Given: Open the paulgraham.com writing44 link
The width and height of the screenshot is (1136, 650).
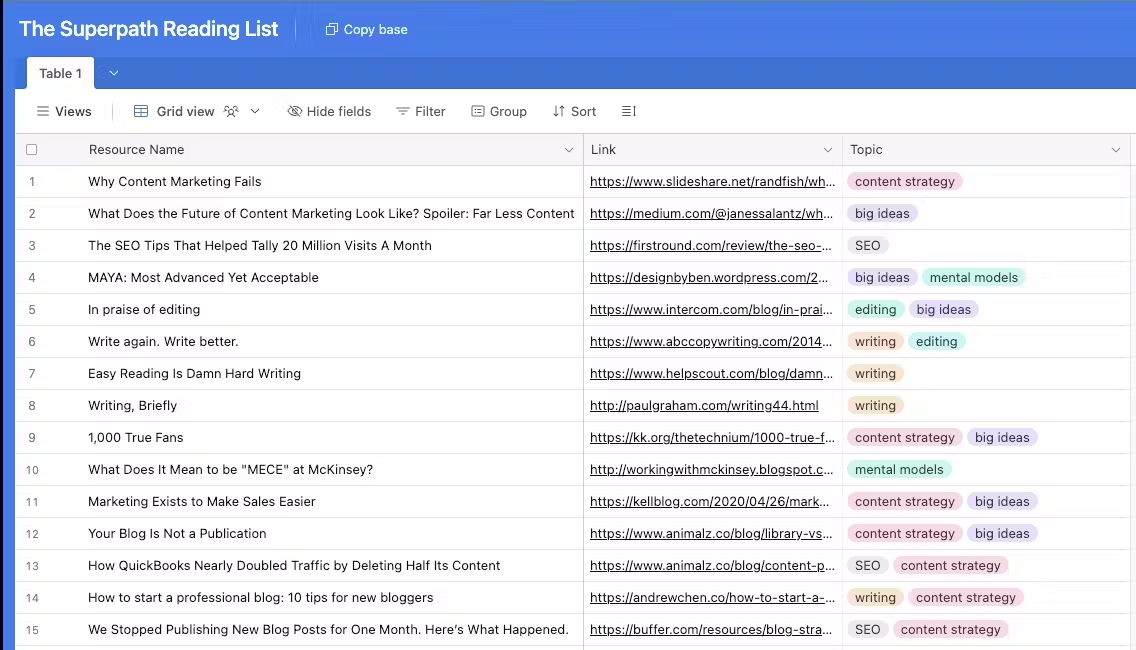Looking at the screenshot, I should click(704, 406).
